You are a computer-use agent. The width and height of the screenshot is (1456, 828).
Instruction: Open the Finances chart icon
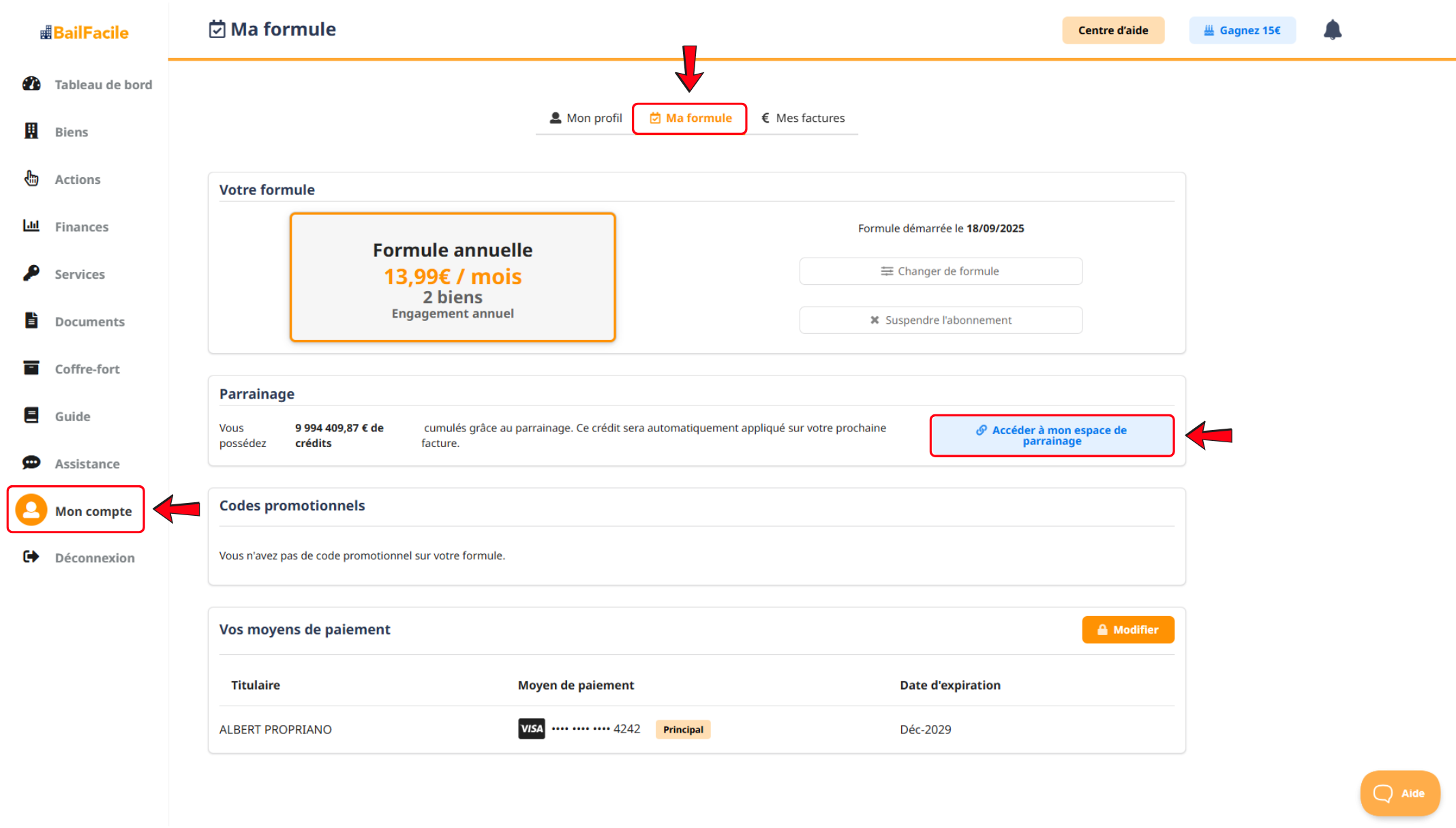point(31,226)
